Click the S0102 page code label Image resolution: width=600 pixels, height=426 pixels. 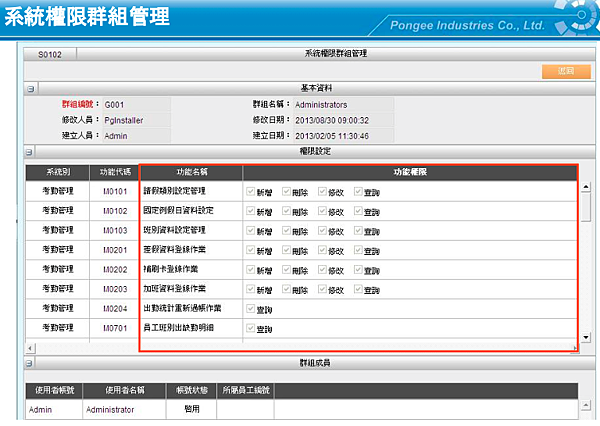point(50,55)
